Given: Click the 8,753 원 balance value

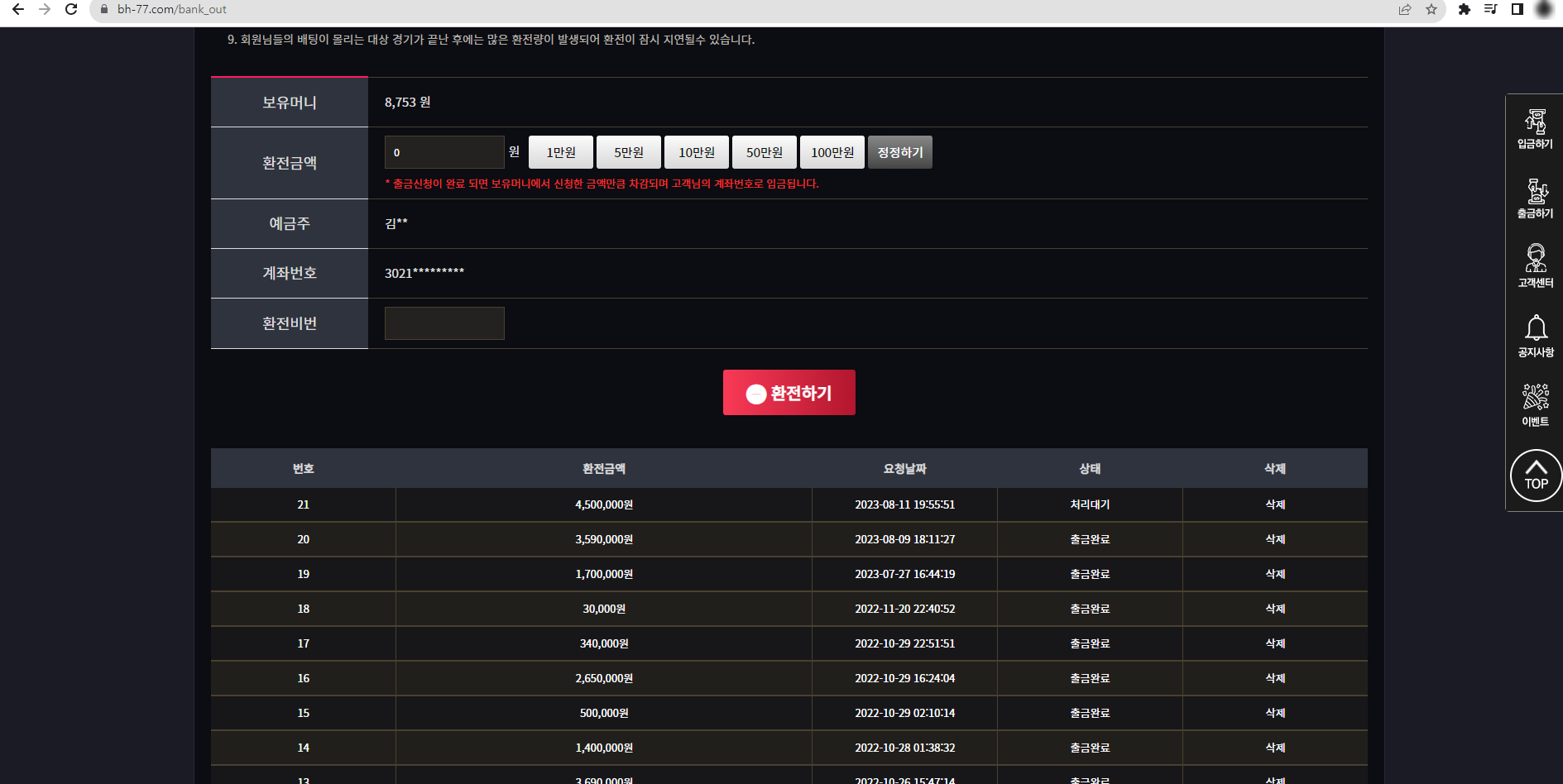Looking at the screenshot, I should click(408, 102).
